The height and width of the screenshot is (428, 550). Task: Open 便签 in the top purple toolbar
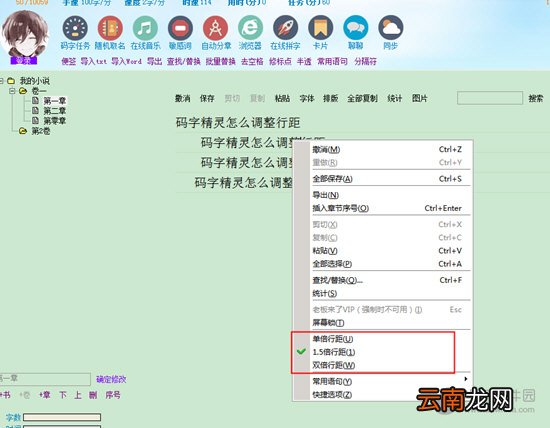pyautogui.click(x=68, y=61)
